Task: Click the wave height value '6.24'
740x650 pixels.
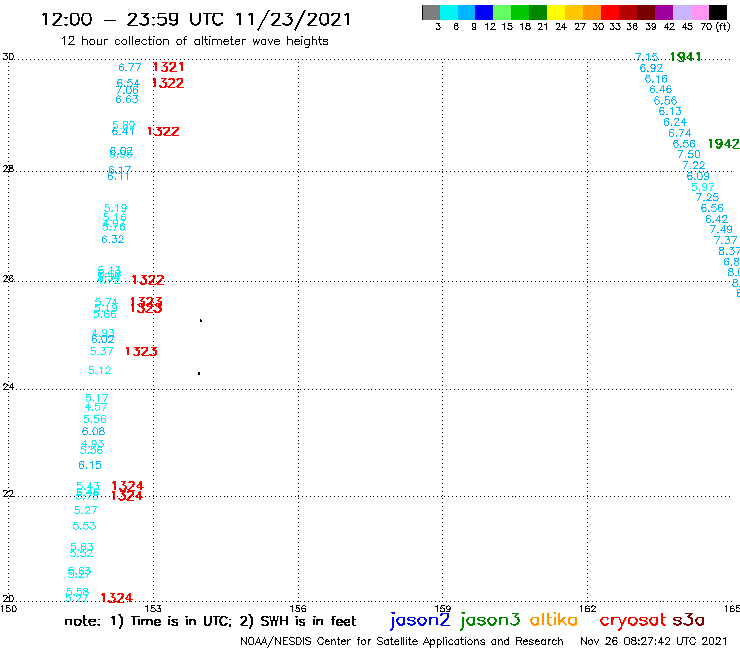Action: click(675, 122)
